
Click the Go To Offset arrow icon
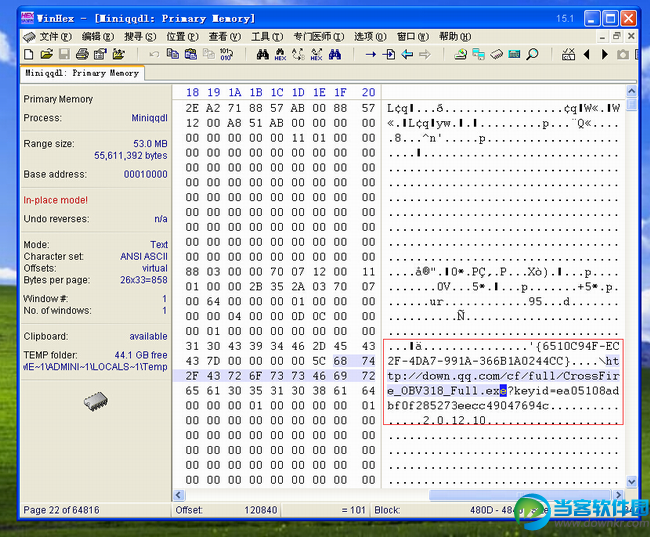[371, 54]
